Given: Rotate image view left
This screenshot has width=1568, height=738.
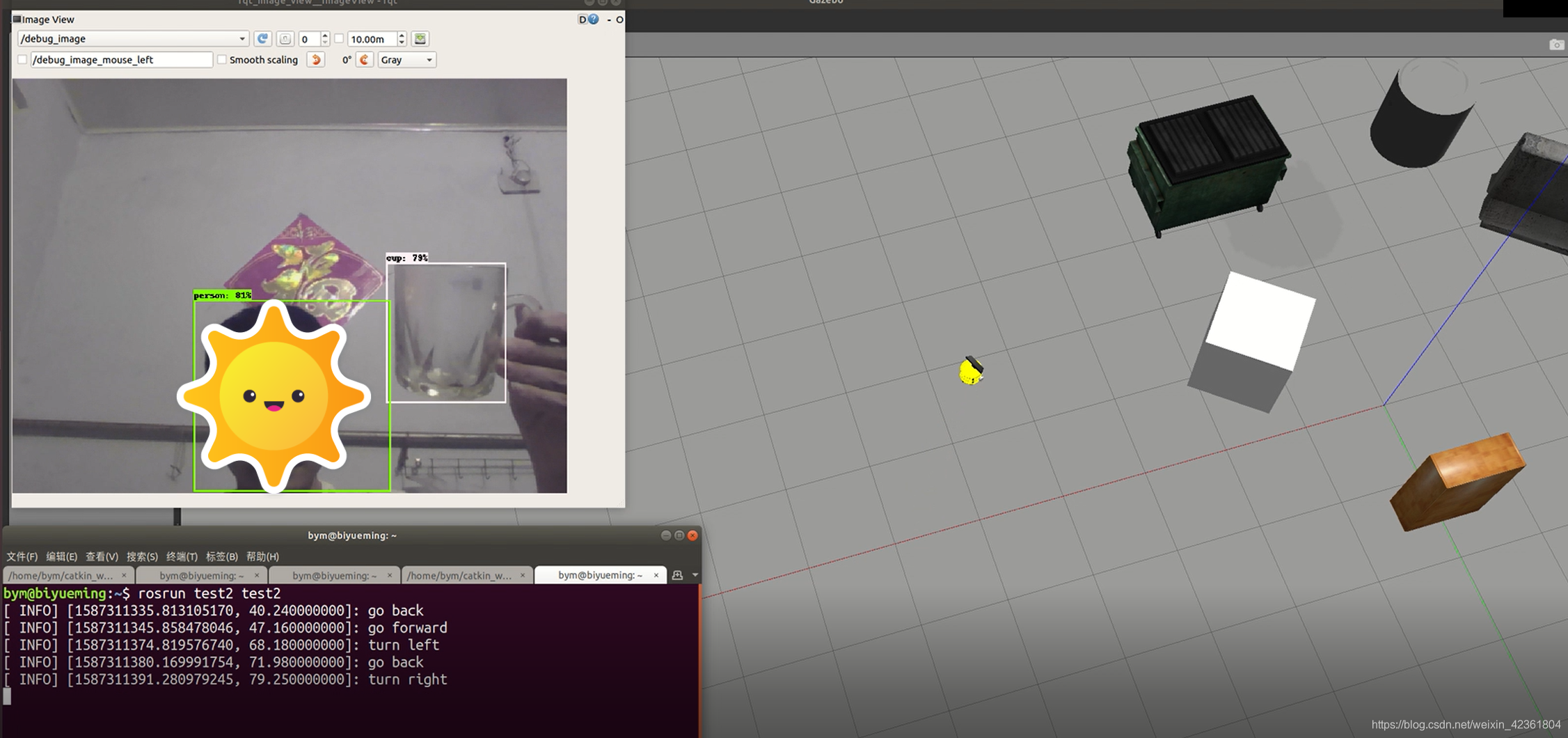Looking at the screenshot, I should tap(316, 60).
